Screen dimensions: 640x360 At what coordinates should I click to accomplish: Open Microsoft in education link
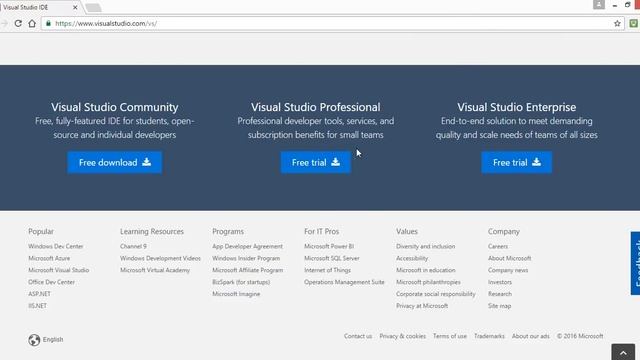pos(426,270)
